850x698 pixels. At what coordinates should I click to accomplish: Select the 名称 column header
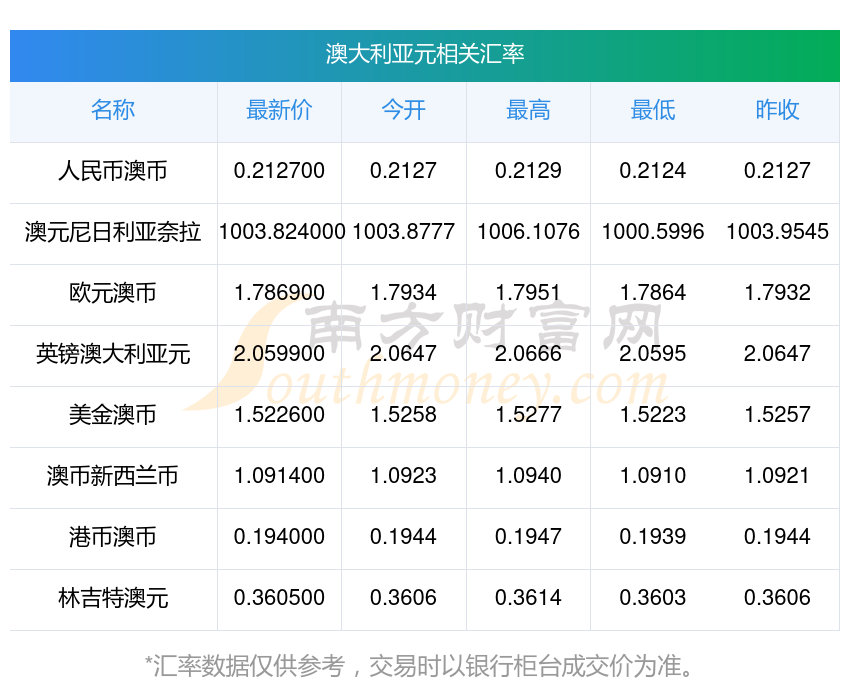tap(113, 110)
